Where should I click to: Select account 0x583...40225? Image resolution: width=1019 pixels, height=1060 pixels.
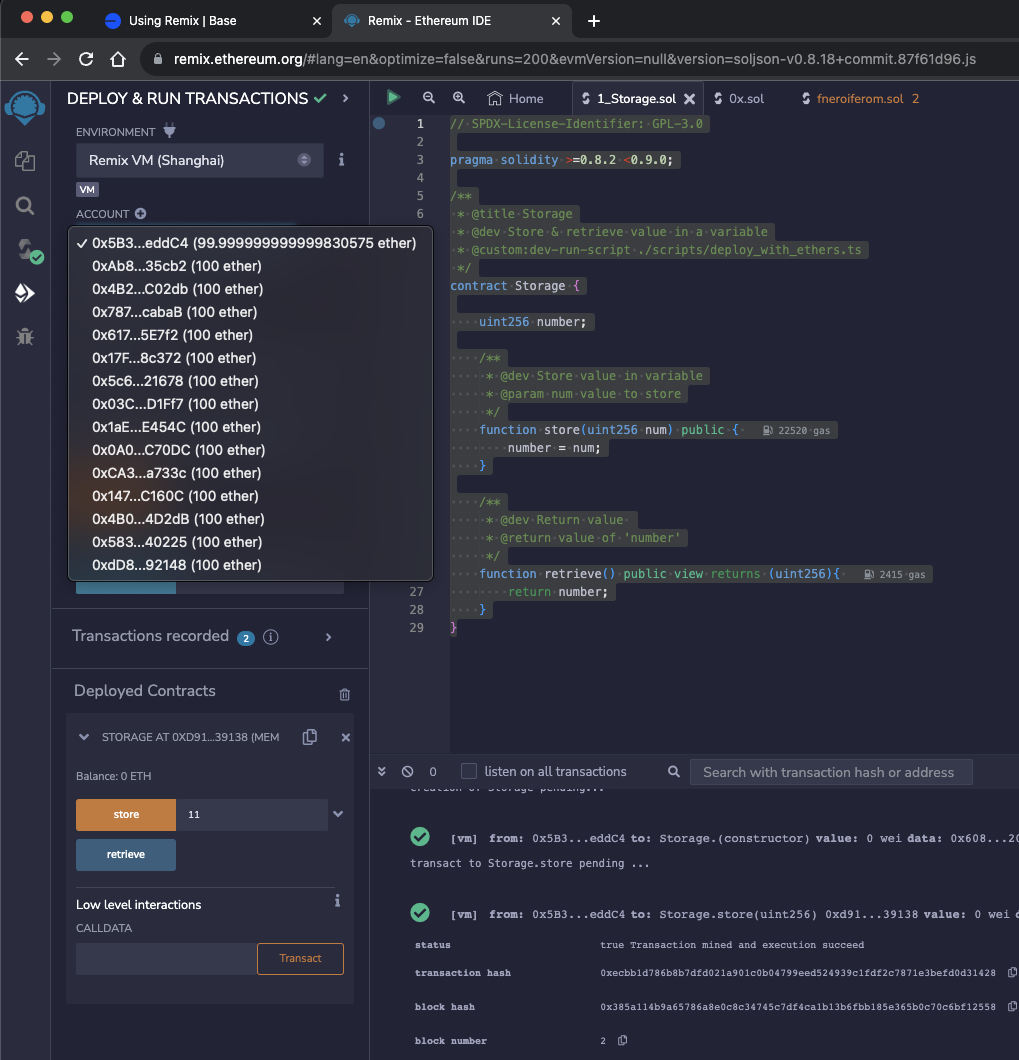(x=250, y=542)
